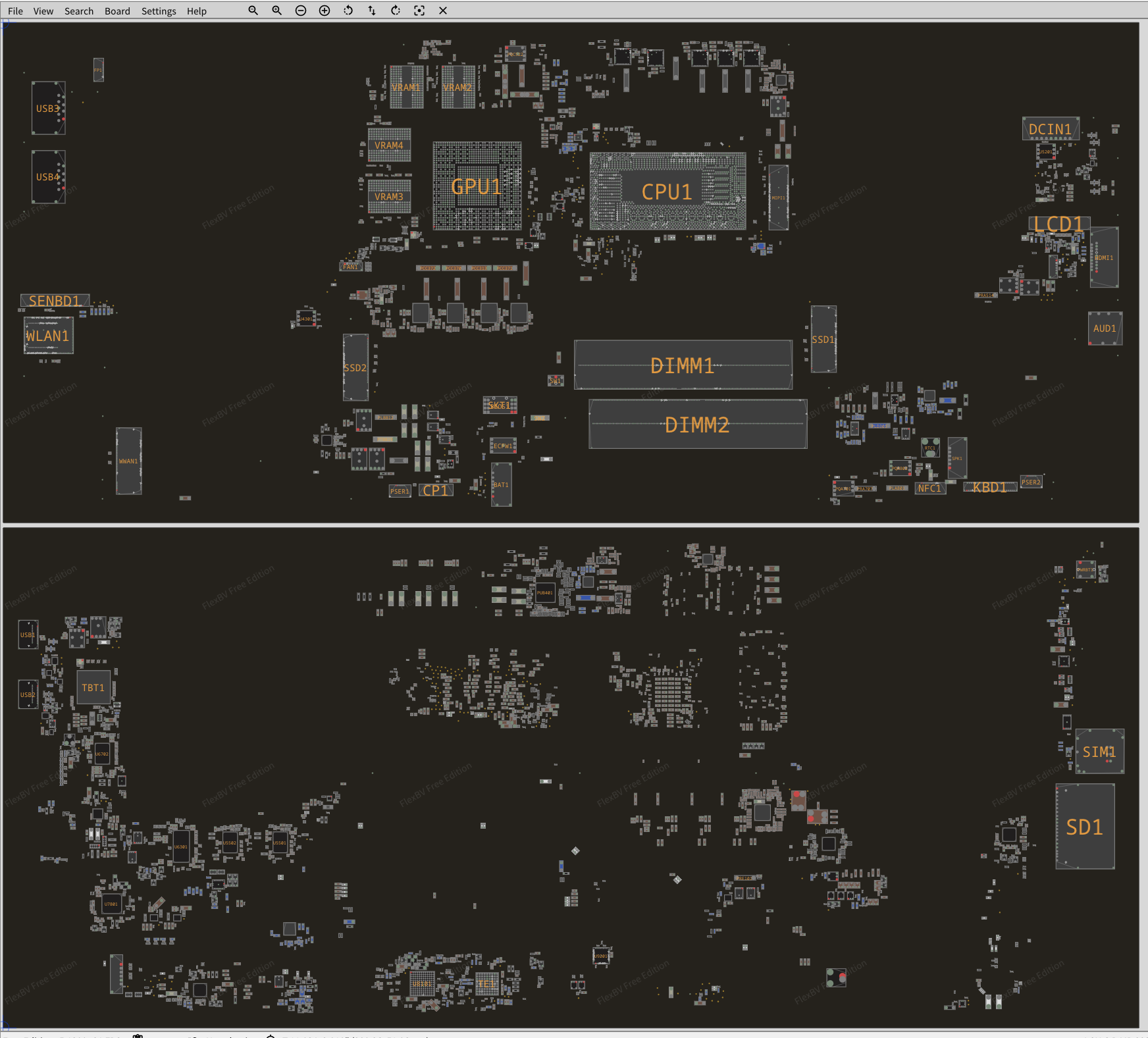Open the Board menu

click(117, 11)
